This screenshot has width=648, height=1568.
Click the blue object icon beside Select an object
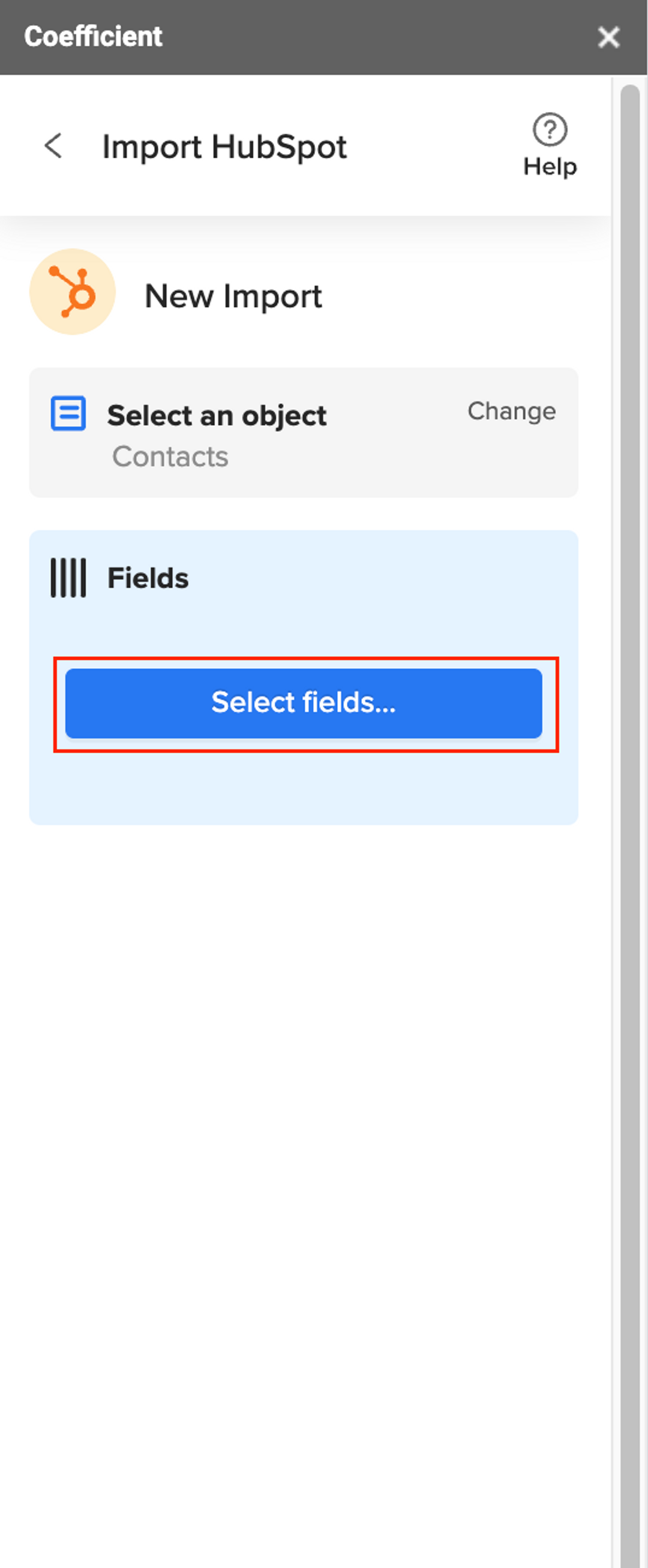click(x=68, y=414)
